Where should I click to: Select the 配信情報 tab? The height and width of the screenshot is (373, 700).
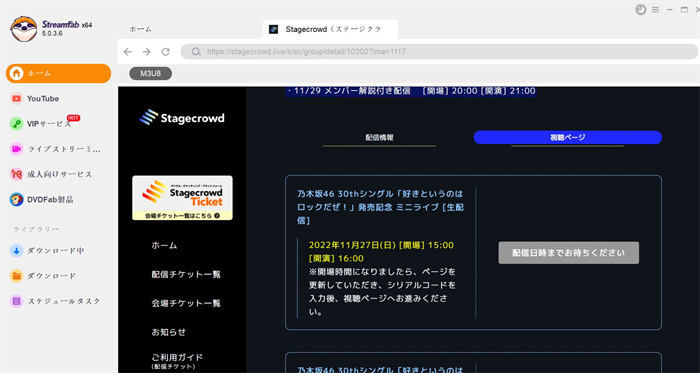tap(379, 138)
